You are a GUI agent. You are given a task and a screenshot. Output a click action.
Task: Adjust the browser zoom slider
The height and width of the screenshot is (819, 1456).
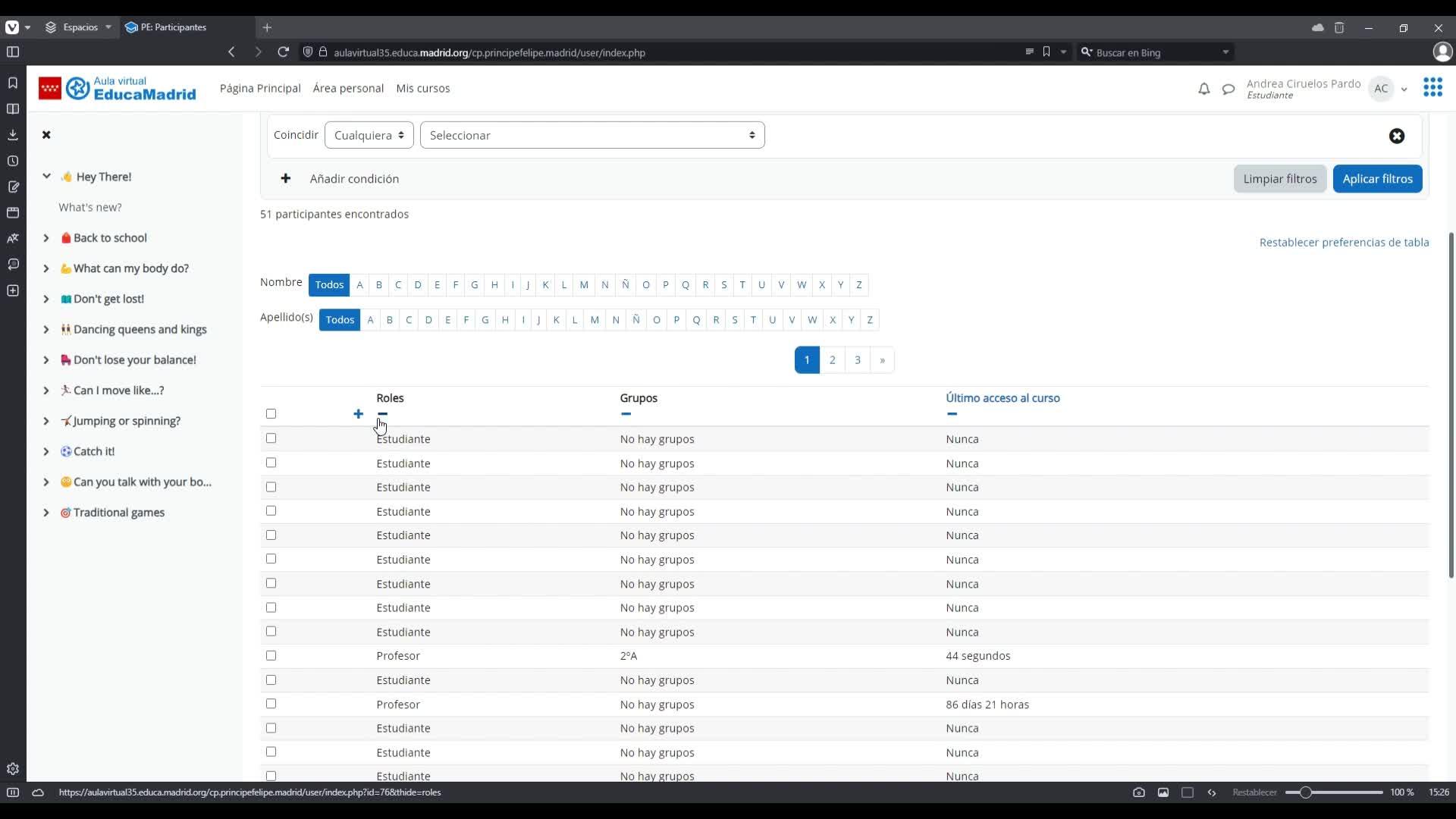pos(1305,792)
